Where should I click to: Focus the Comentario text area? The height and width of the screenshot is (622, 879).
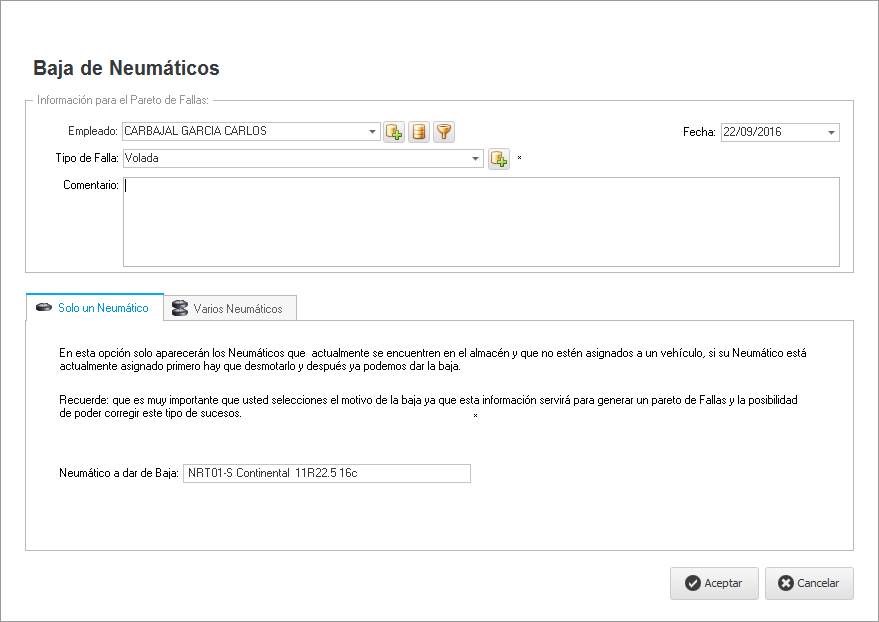tap(480, 222)
